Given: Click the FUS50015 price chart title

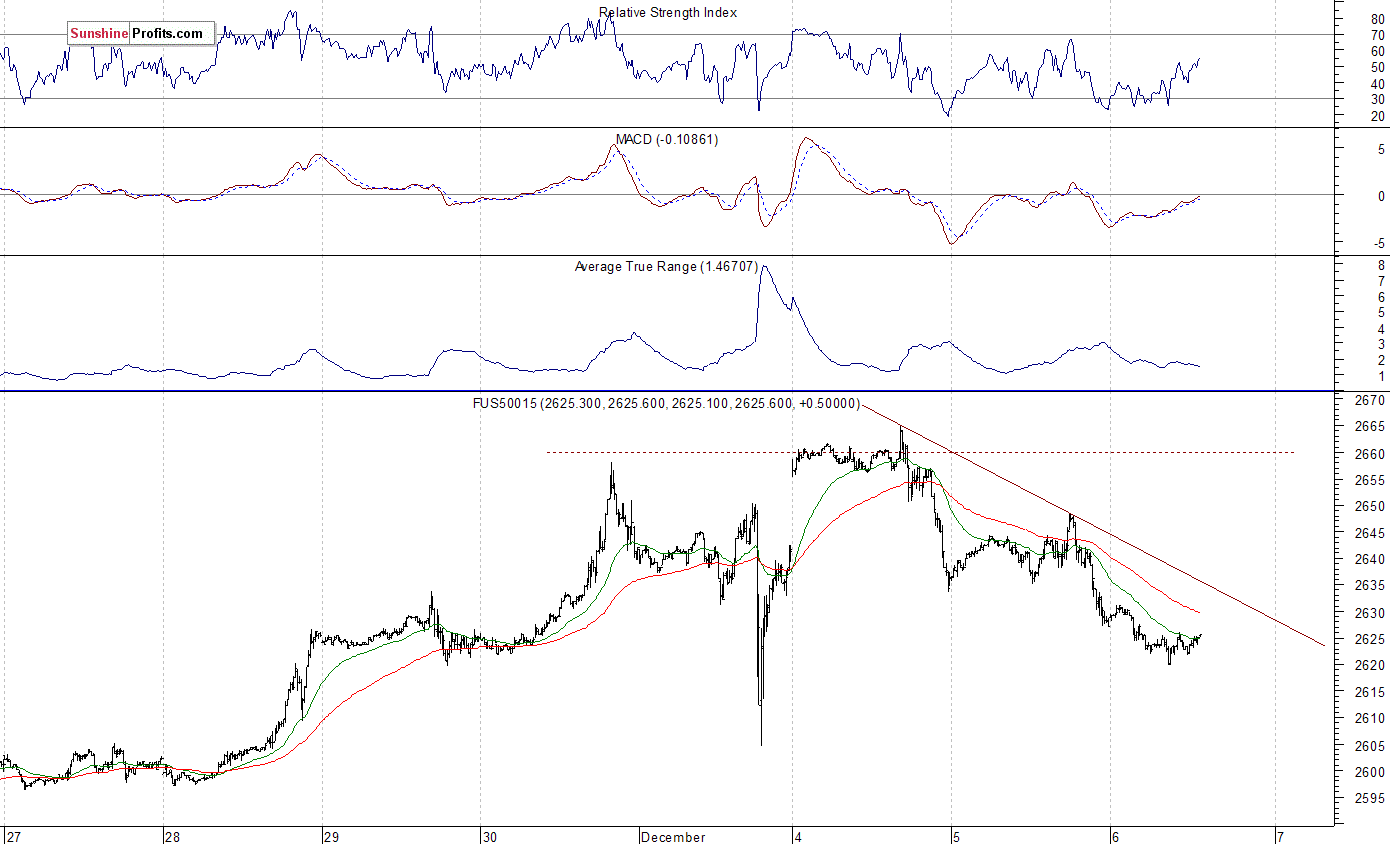Looking at the screenshot, I should pos(666,403).
